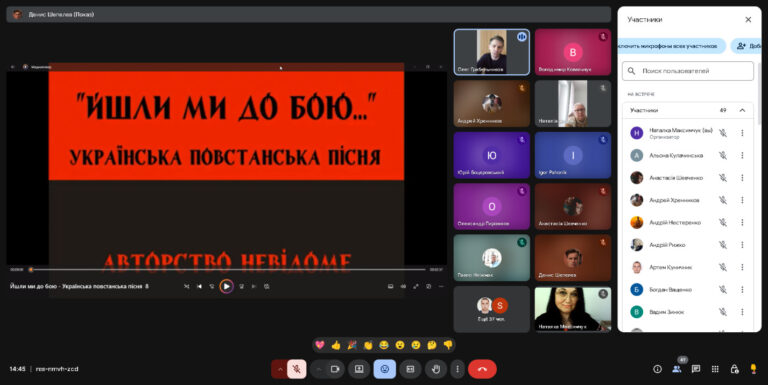
Task: Open host controls lock icon
Action: (x=734, y=369)
